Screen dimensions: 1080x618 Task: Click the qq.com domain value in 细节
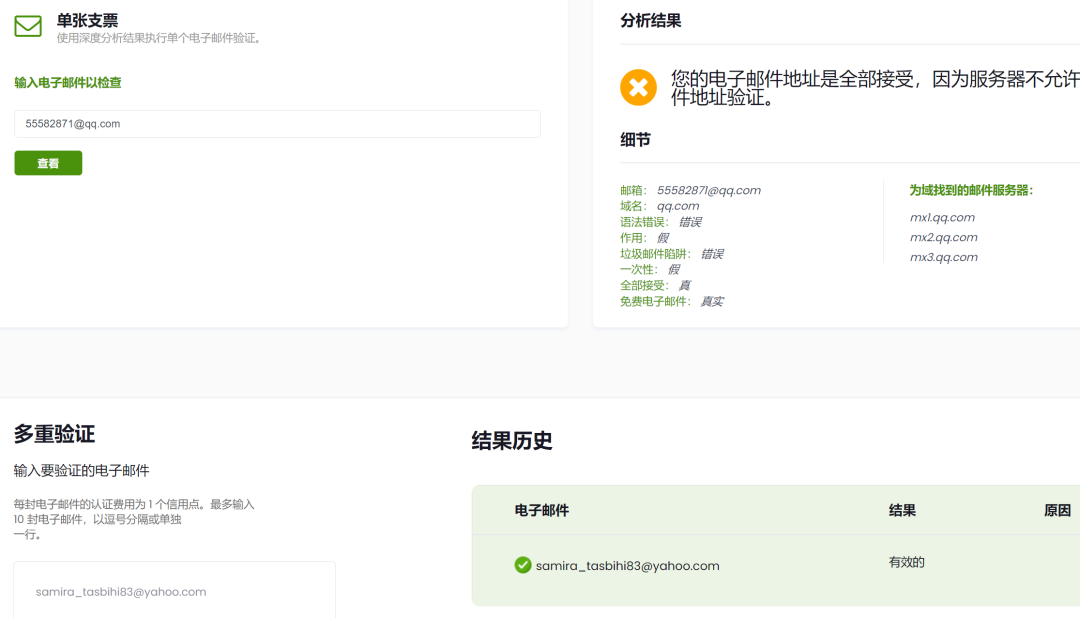click(x=678, y=205)
